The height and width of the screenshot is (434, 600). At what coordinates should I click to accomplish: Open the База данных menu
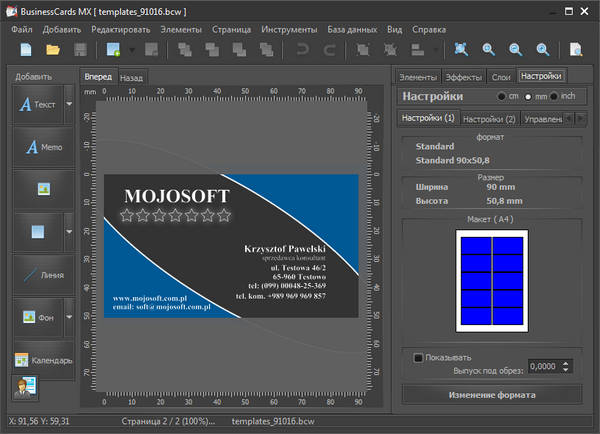352,29
